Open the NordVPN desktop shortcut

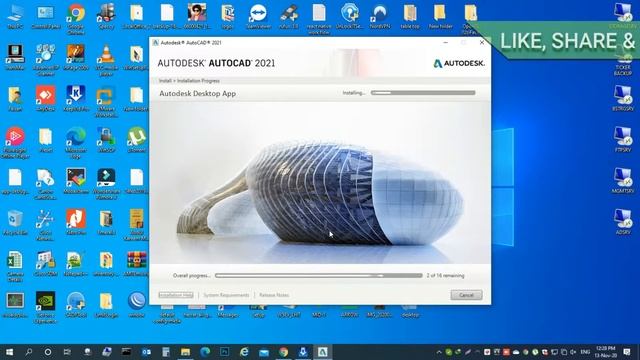pos(380,16)
